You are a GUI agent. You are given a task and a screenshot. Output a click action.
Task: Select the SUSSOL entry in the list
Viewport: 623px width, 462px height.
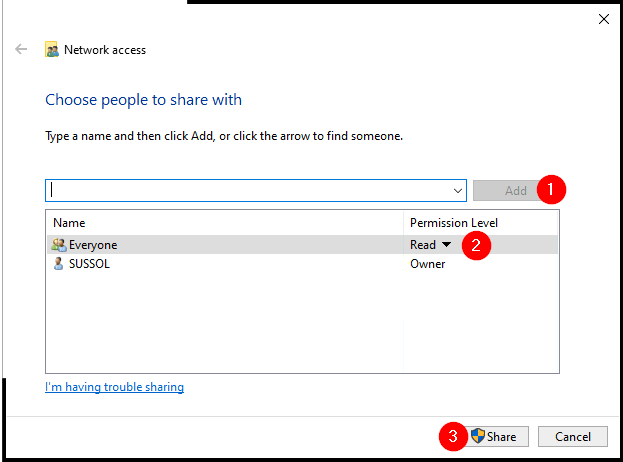coord(89,264)
